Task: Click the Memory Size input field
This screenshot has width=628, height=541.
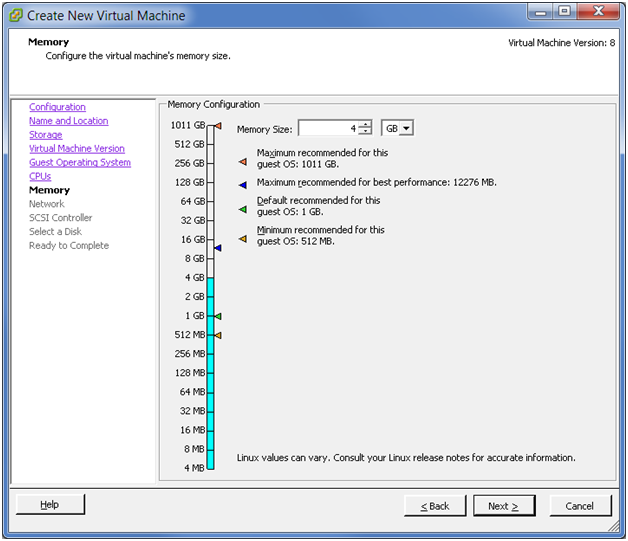Action: pyautogui.click(x=328, y=128)
